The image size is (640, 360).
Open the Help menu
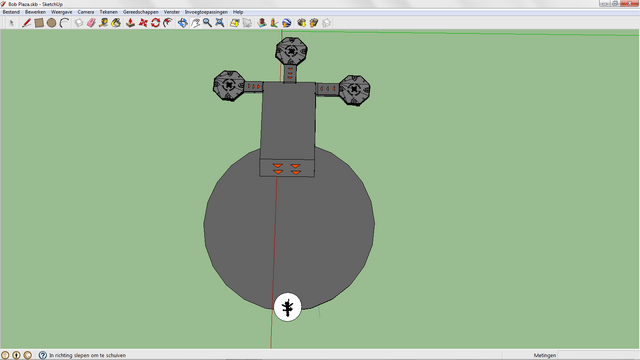(x=238, y=12)
